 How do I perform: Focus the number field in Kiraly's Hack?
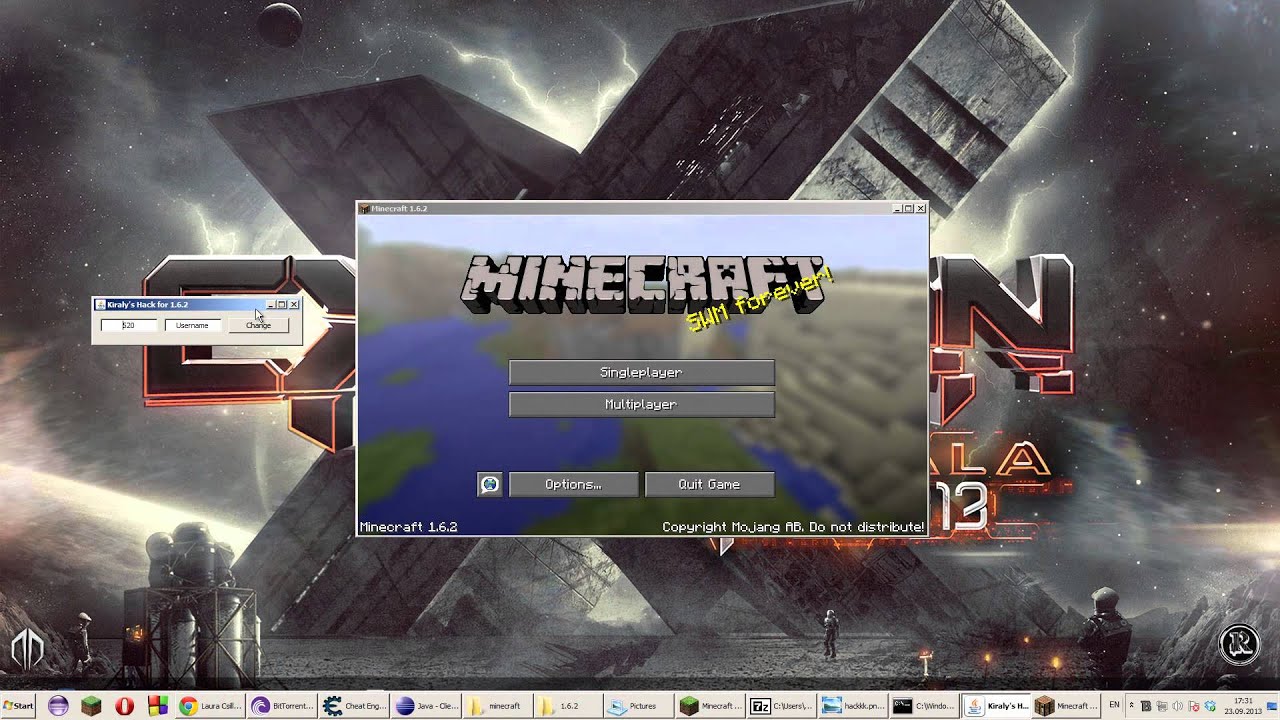coord(128,325)
